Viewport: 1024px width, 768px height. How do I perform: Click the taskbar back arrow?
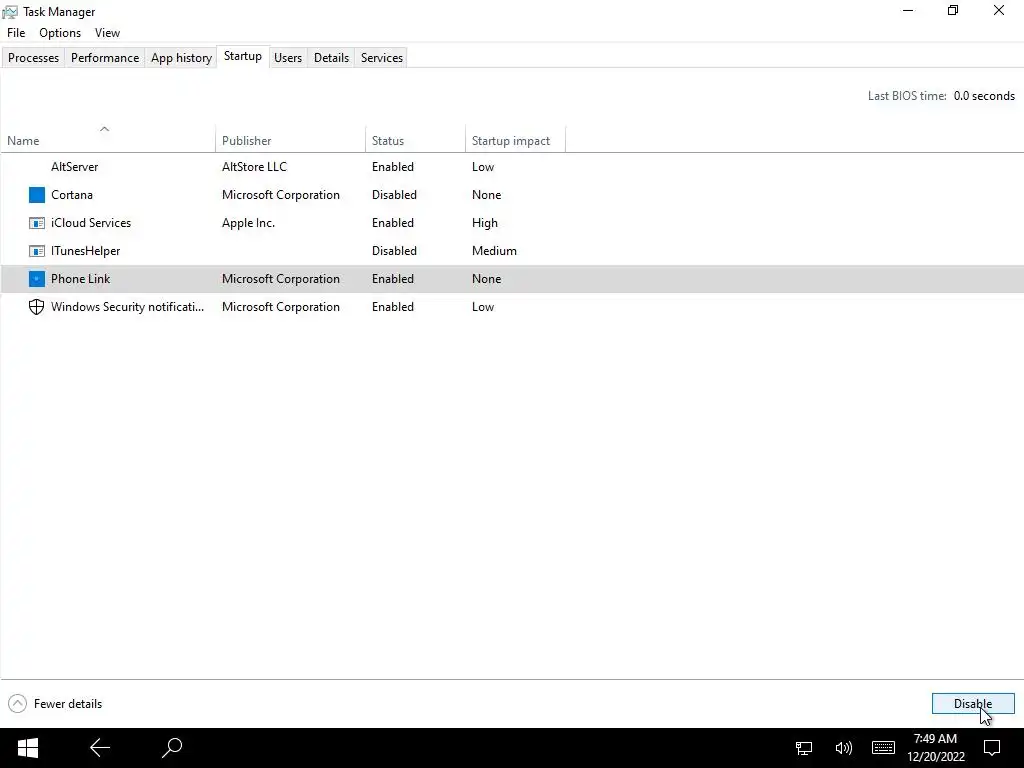(x=100, y=748)
